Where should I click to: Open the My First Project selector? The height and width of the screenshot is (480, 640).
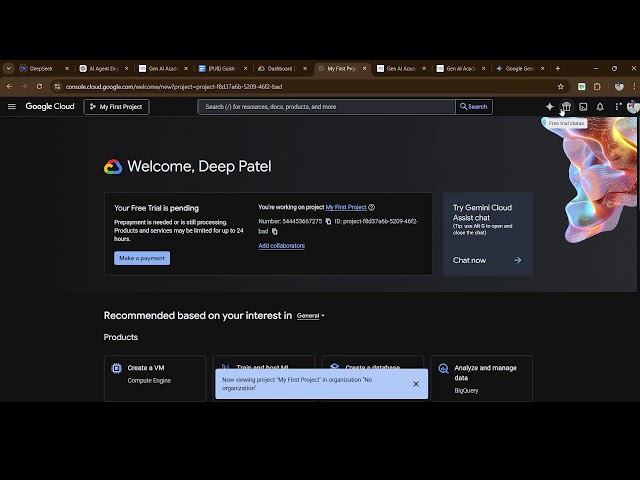116,107
